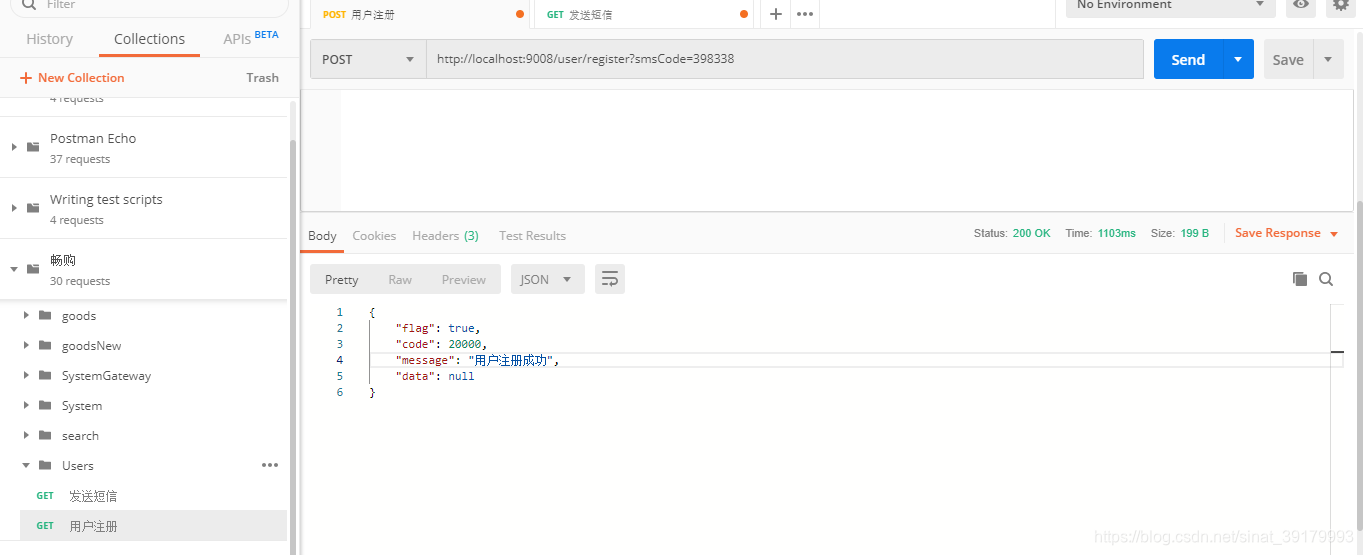
Task: Select Pretty response view
Action: [x=342, y=279]
